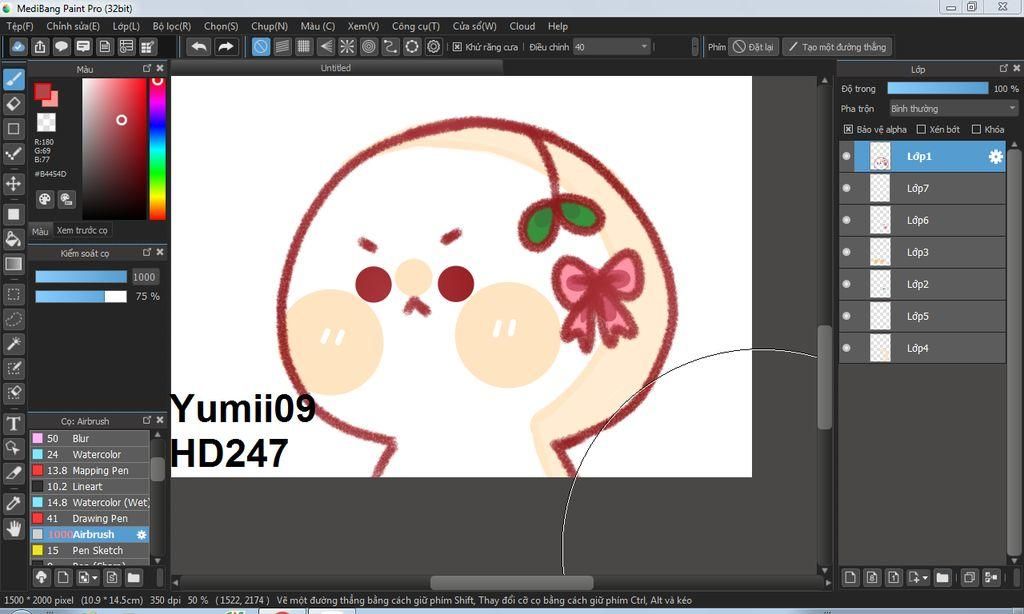Click the Undo arrow

pos(199,47)
